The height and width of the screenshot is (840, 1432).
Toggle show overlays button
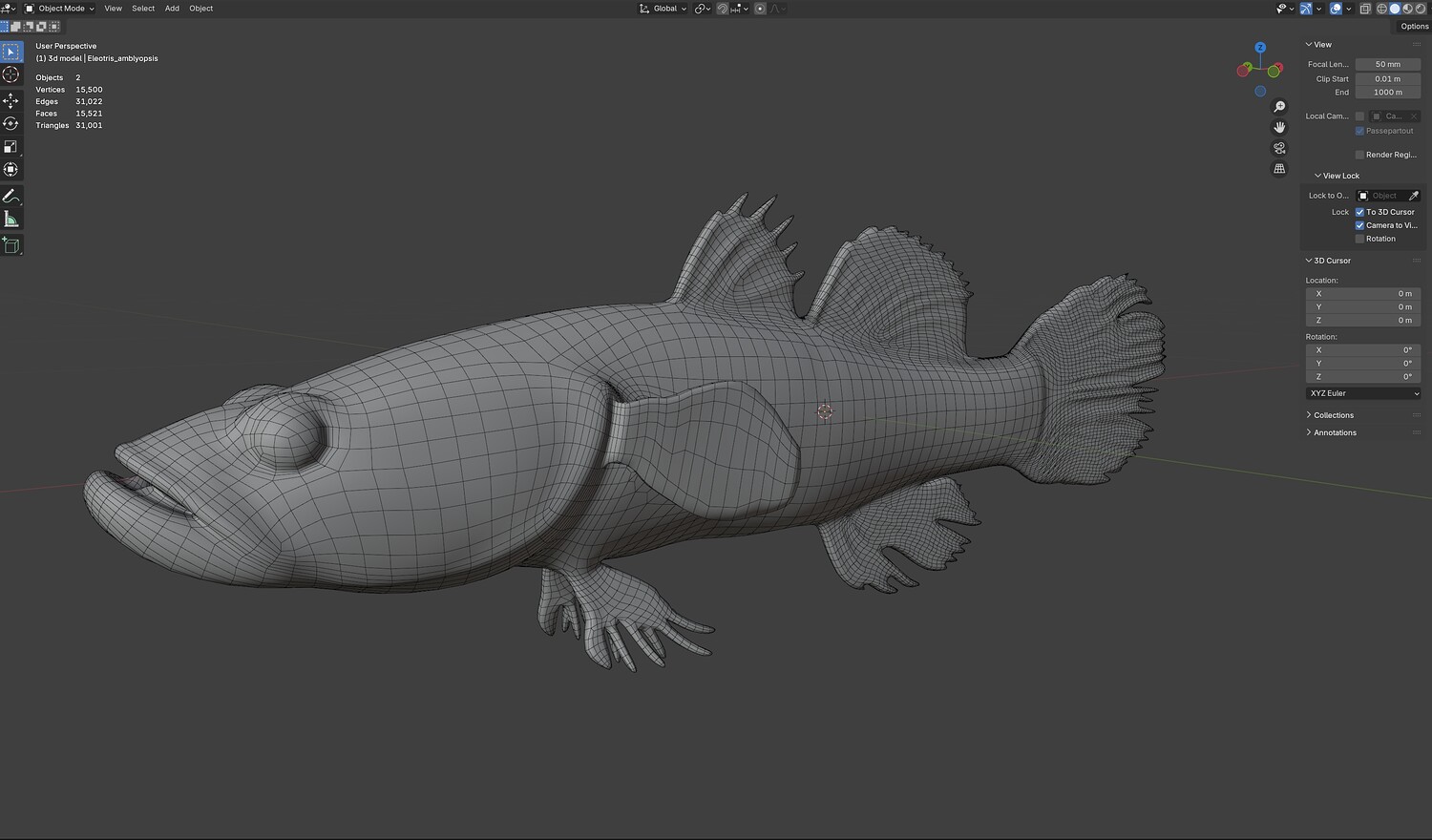pyautogui.click(x=1336, y=9)
